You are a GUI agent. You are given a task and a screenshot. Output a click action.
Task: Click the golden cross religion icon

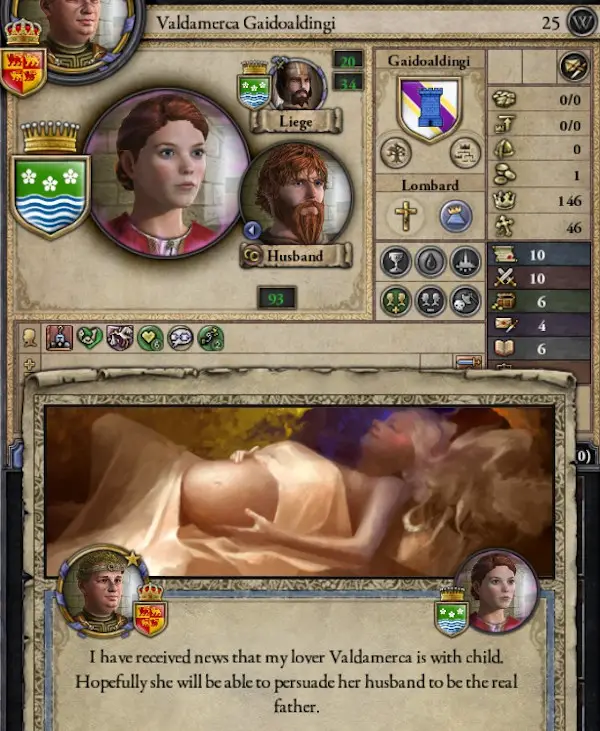click(x=406, y=216)
